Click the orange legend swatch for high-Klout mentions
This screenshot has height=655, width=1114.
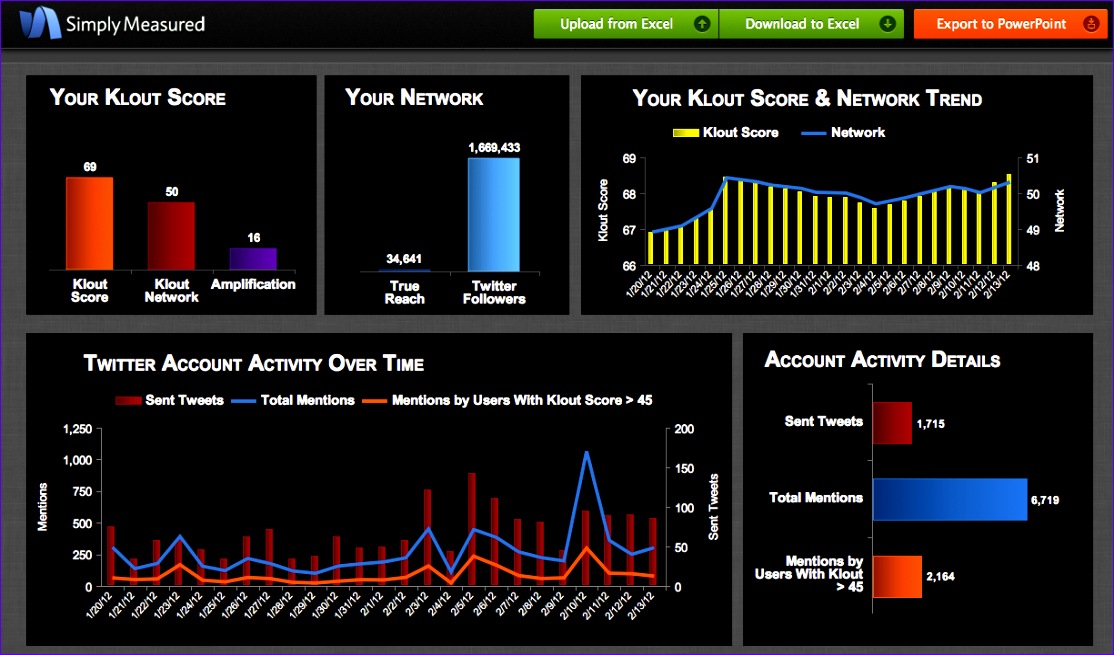point(378,400)
